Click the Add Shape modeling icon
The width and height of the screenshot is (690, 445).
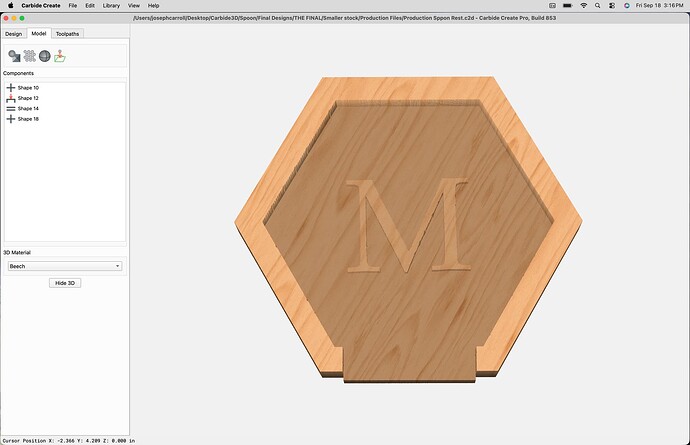pos(15,56)
